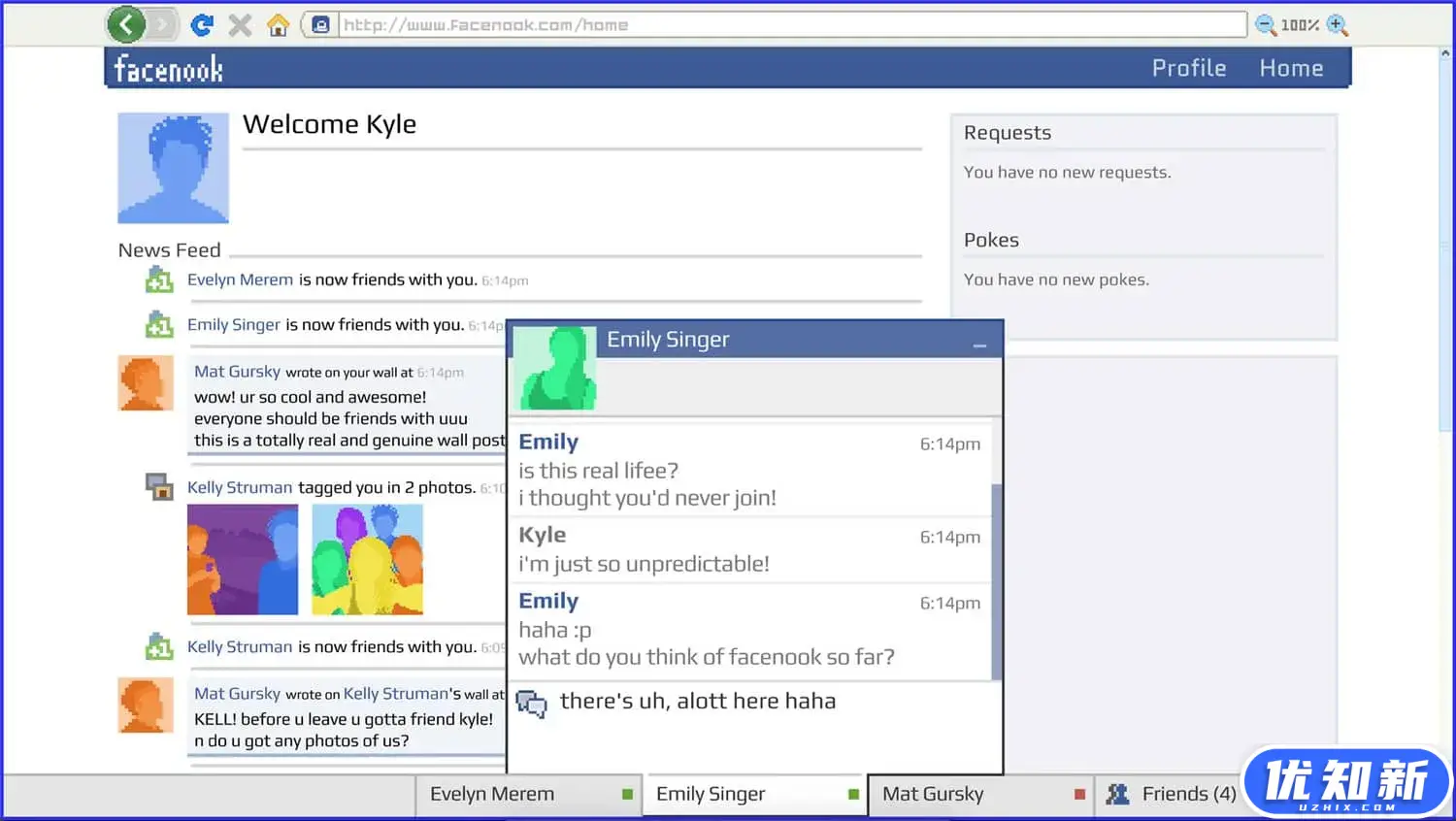Click the 100% zoom level label

[x=1300, y=25]
